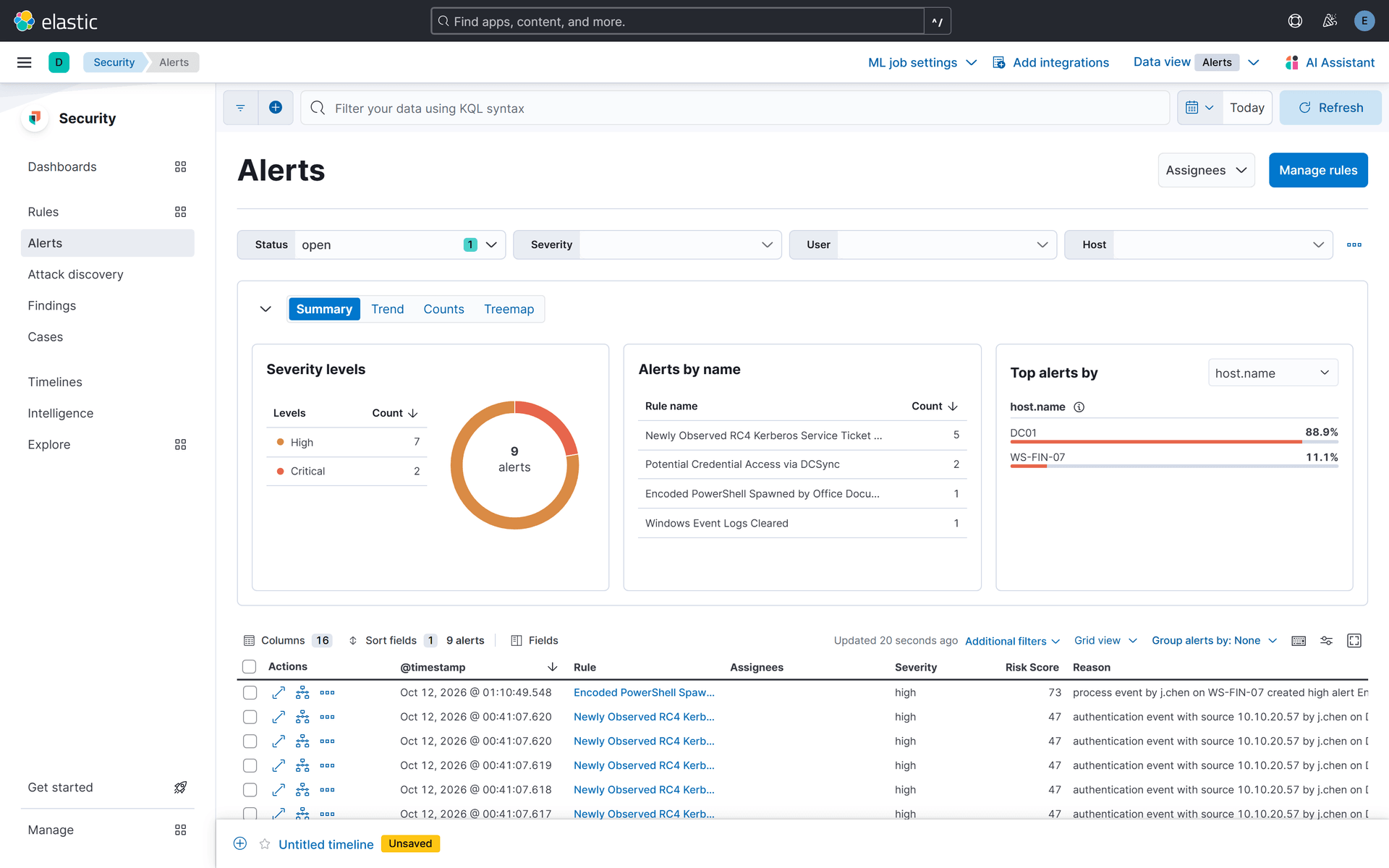This screenshot has width=1389, height=868.
Task: Open the AI Assistant
Action: click(x=1330, y=62)
